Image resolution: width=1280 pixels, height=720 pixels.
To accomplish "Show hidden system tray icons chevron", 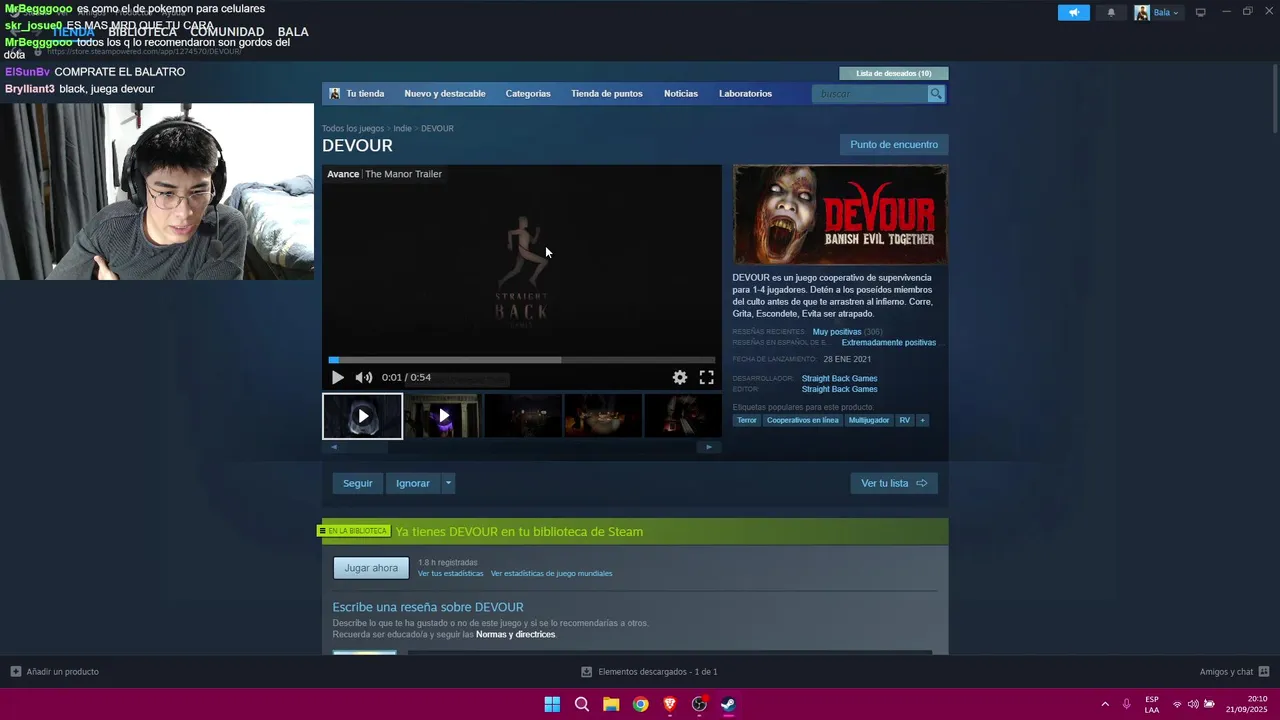I will tap(1105, 704).
